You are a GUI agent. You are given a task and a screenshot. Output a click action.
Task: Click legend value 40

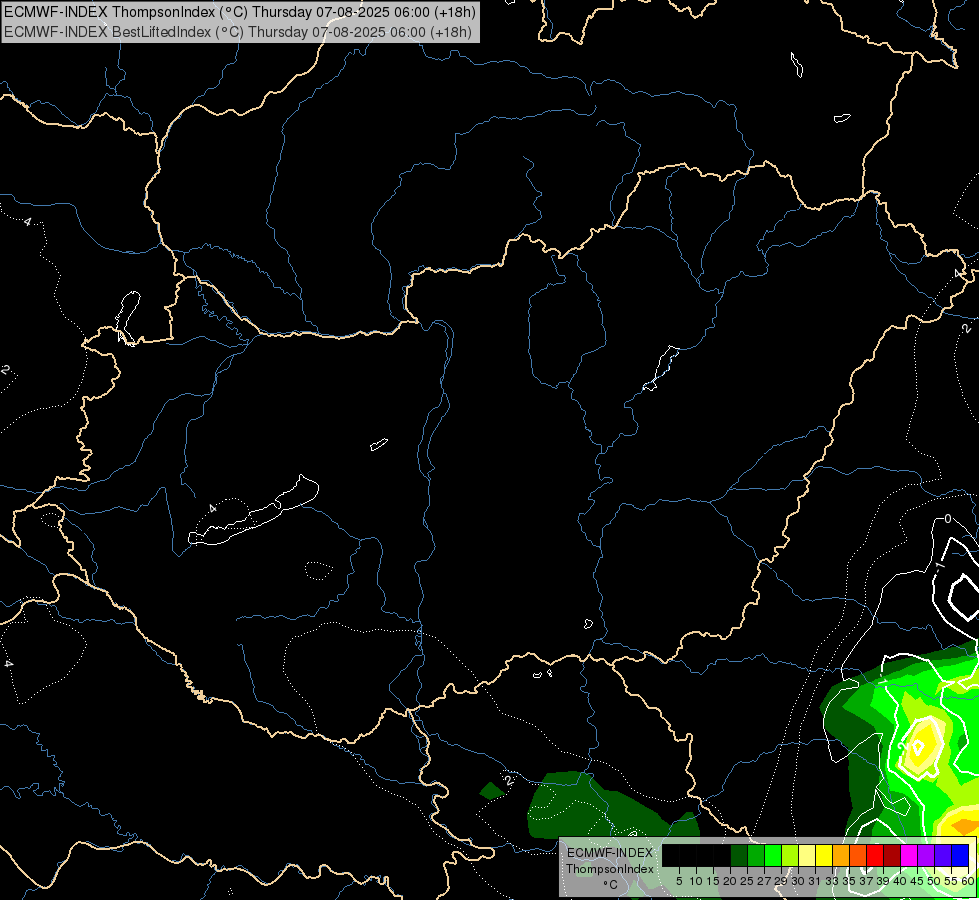click(900, 881)
